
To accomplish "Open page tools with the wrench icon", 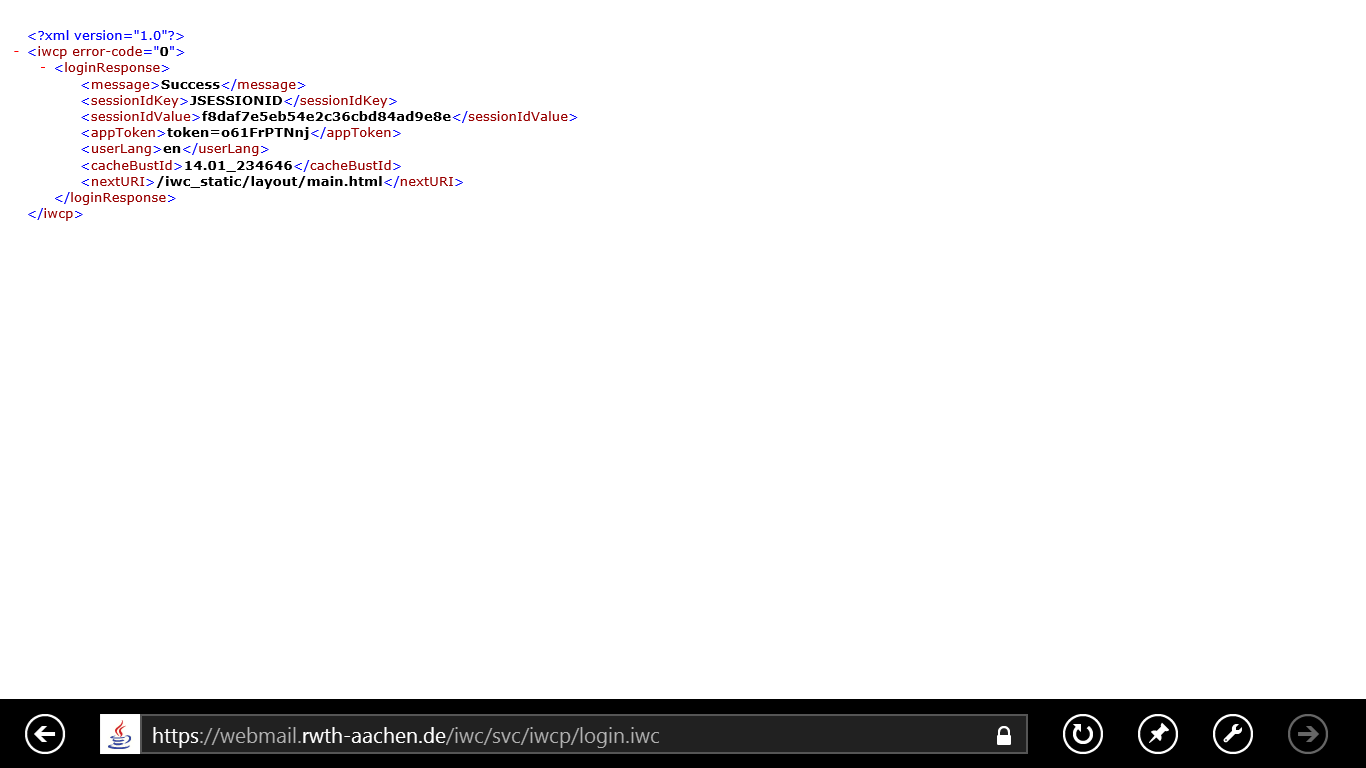I will (x=1233, y=734).
